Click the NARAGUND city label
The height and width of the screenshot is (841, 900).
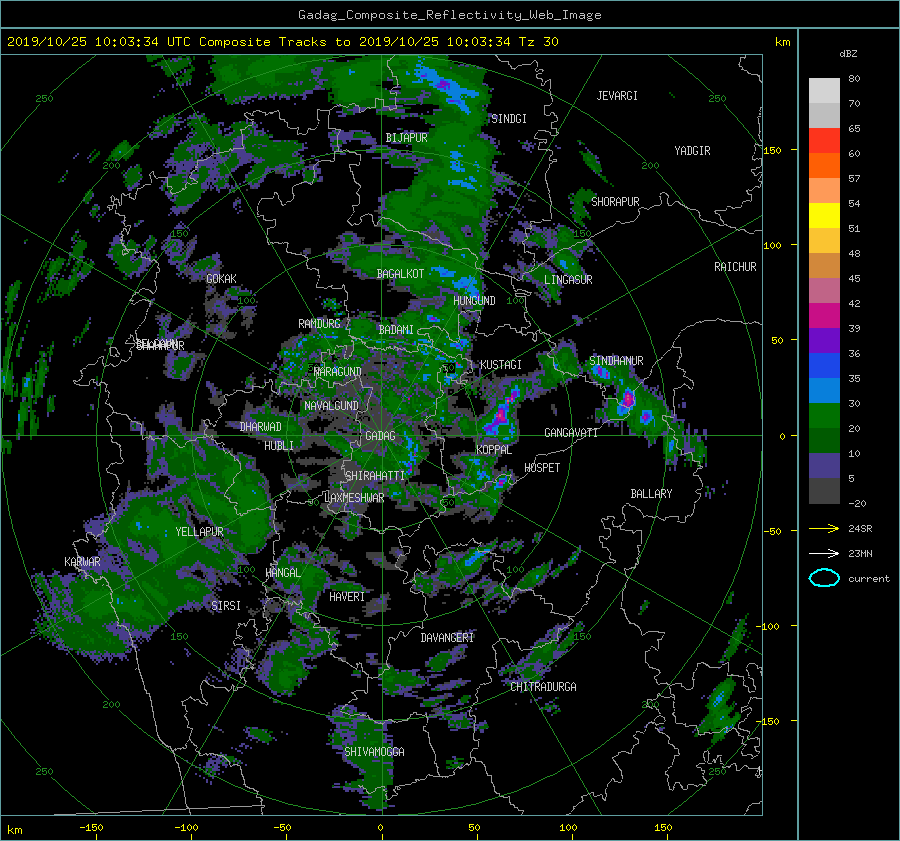[x=338, y=372]
